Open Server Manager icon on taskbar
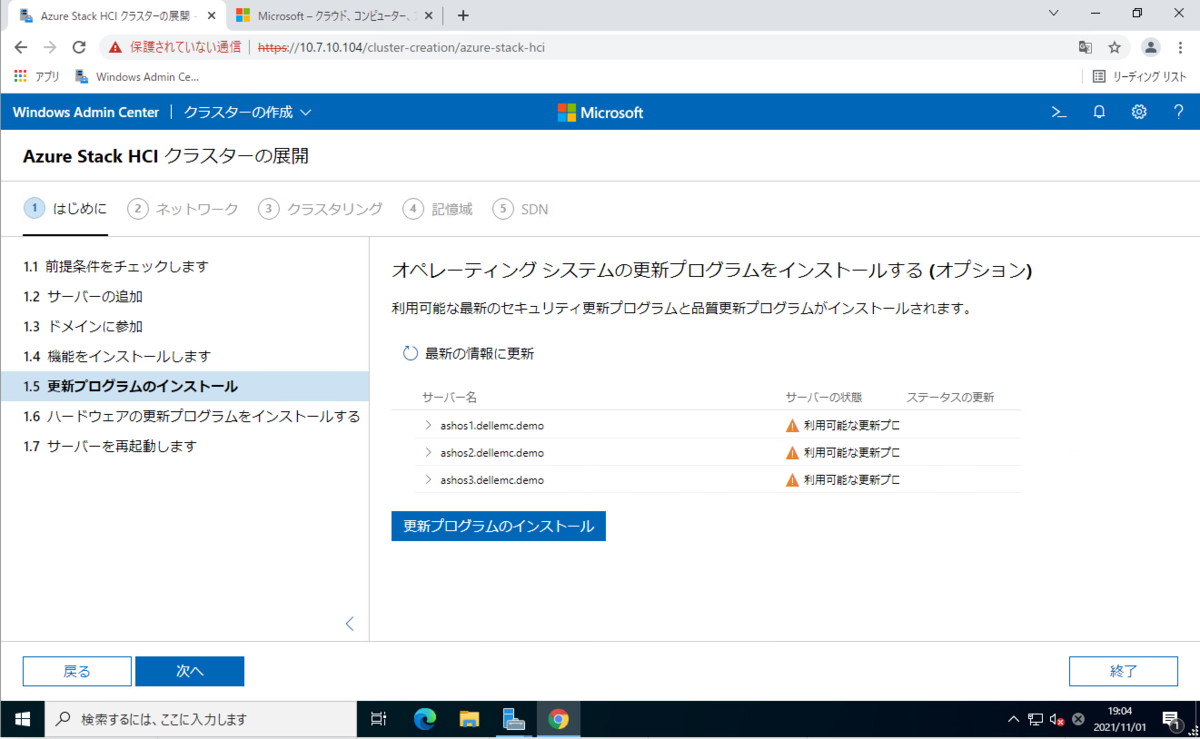 tap(514, 719)
